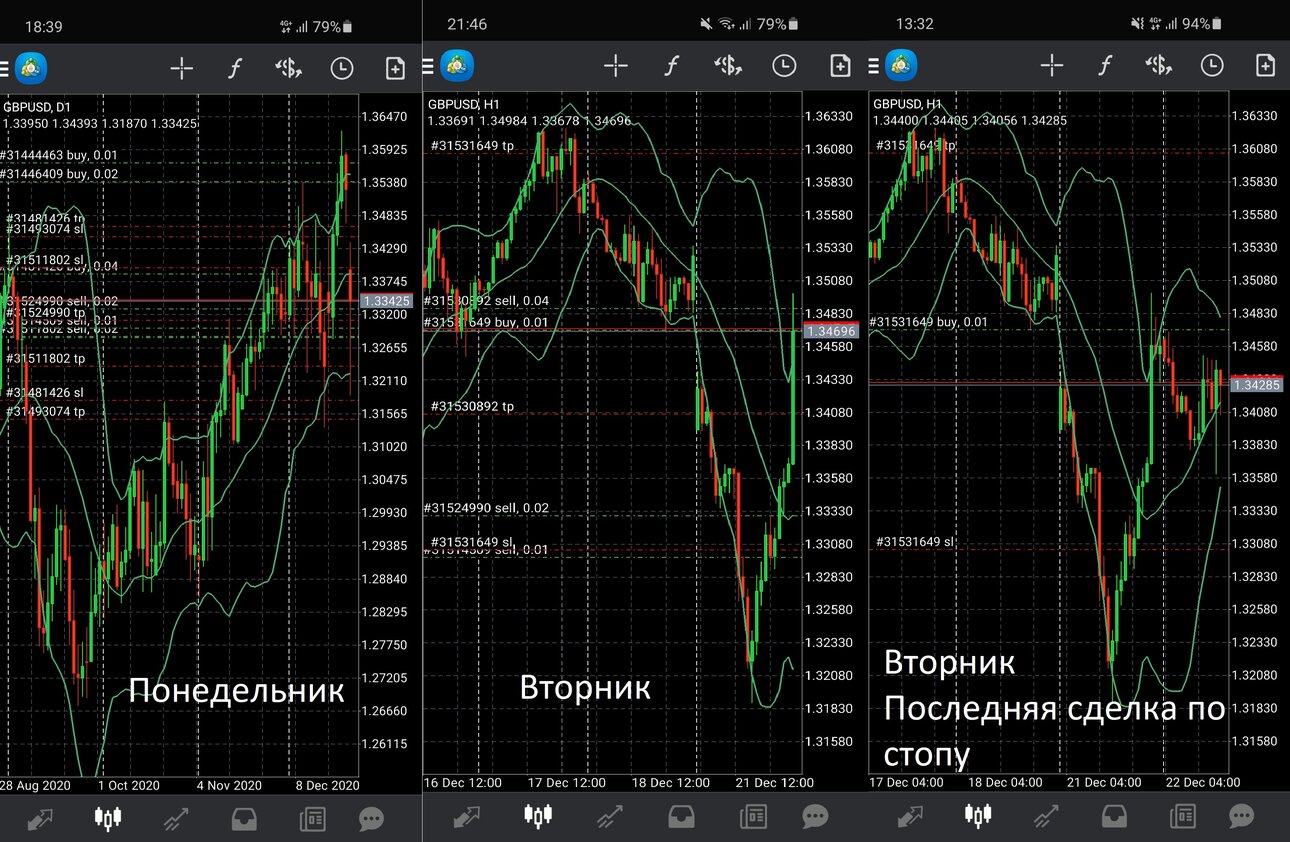The width and height of the screenshot is (1290, 842).
Task: Open indicators (f) list in the 18:39 screen
Action: point(235,68)
